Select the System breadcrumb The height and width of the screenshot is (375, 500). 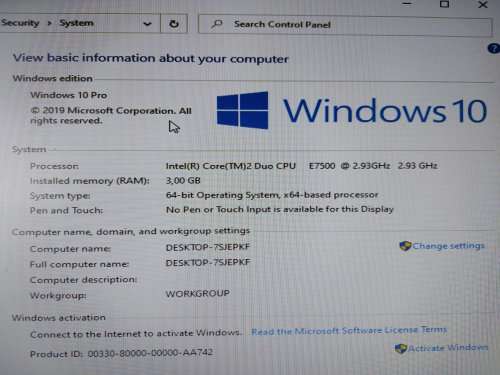point(76,23)
